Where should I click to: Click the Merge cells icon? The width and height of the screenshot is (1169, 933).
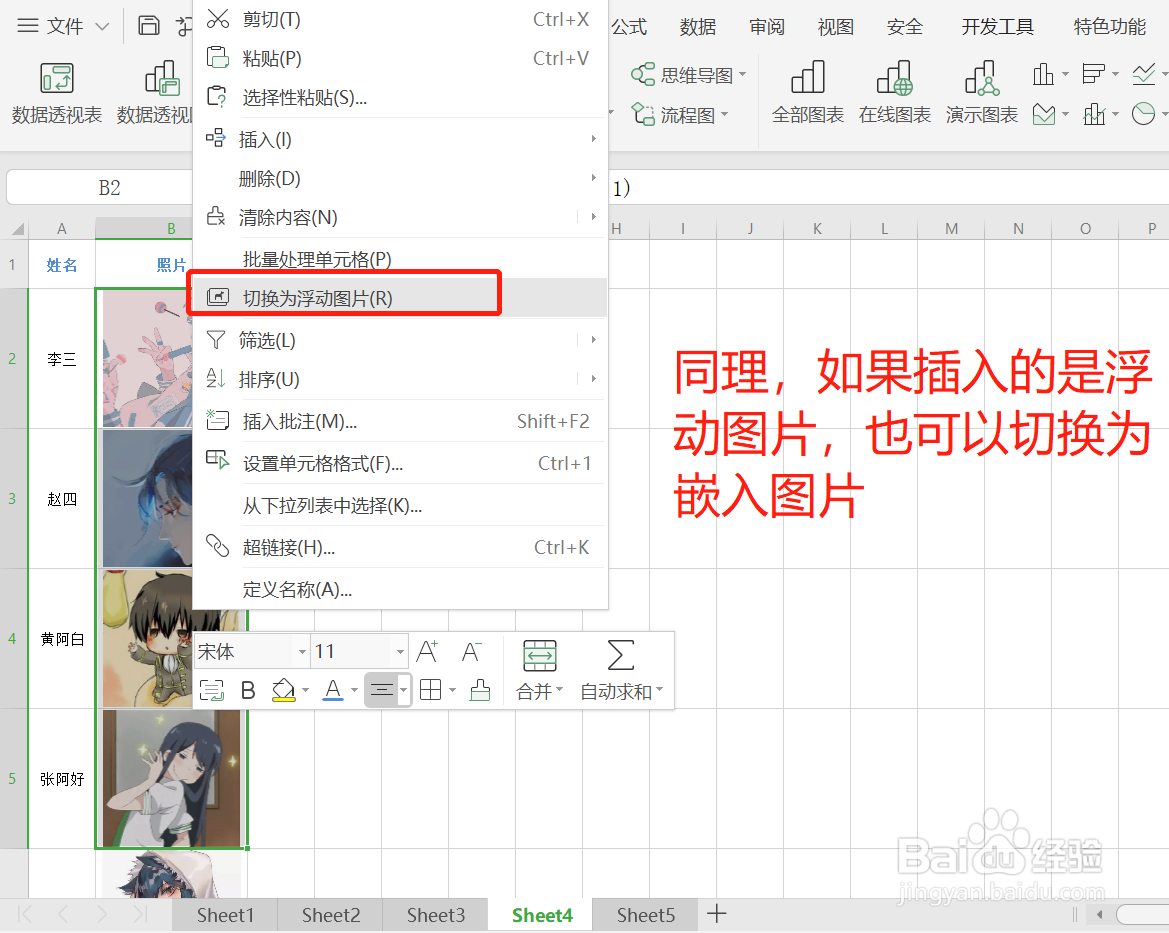540,655
